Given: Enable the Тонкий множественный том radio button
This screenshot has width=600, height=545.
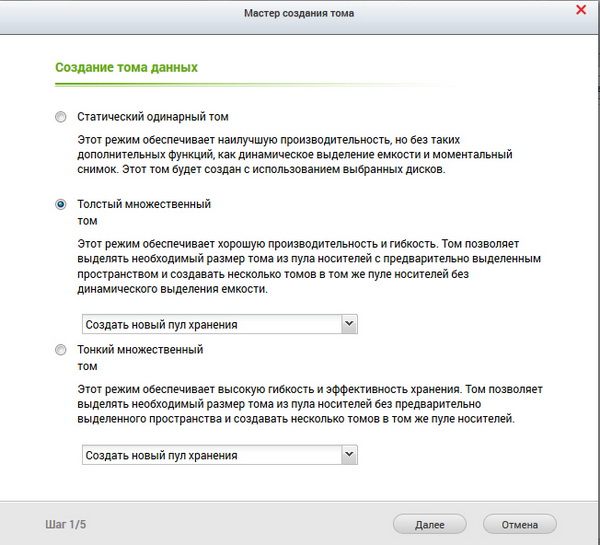Looking at the screenshot, I should 61,350.
